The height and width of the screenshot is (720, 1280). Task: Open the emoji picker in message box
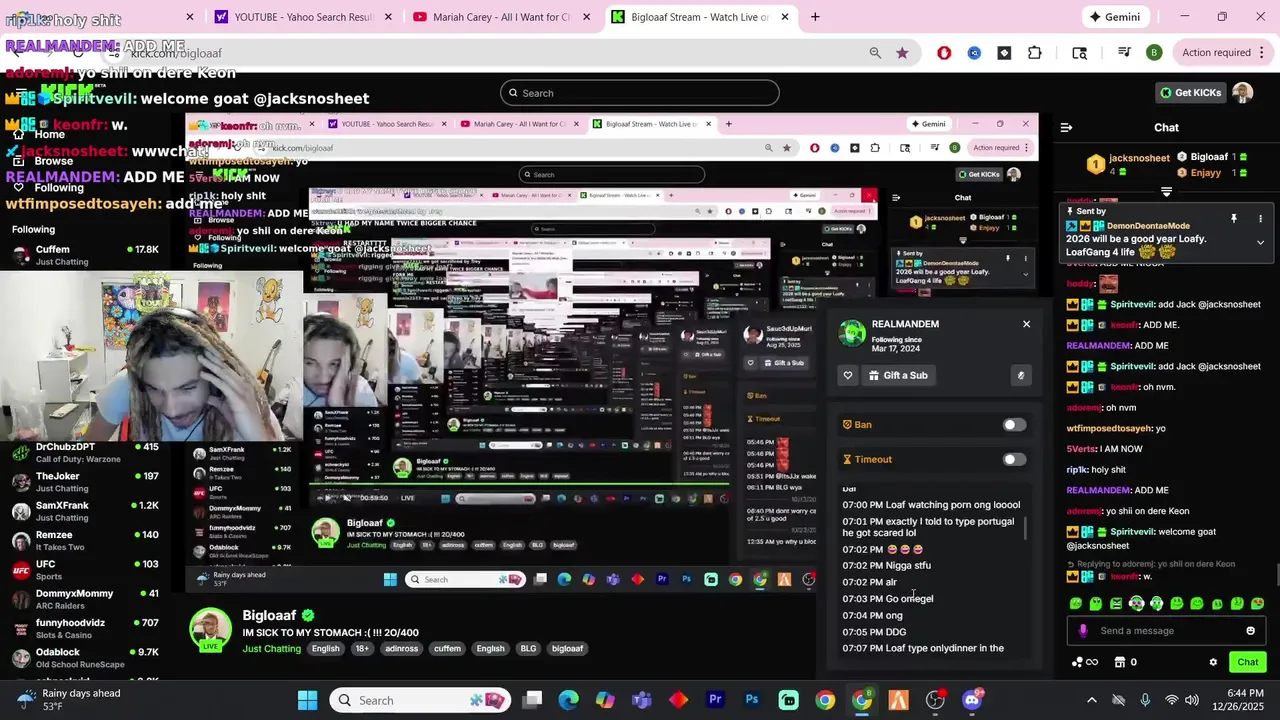pos(1250,631)
